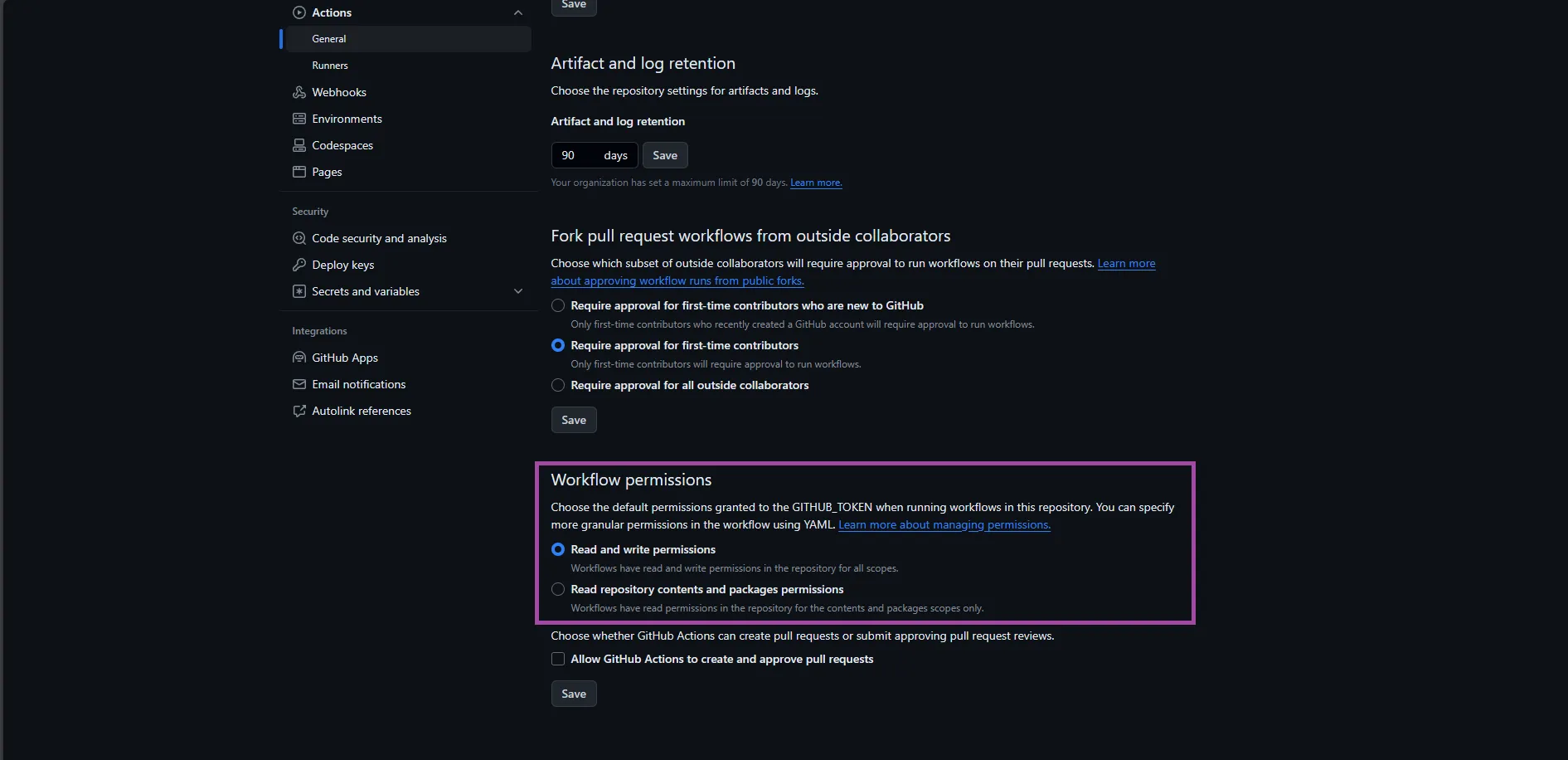This screenshot has width=1568, height=760.
Task: Open Autolink references settings
Action: (361, 411)
